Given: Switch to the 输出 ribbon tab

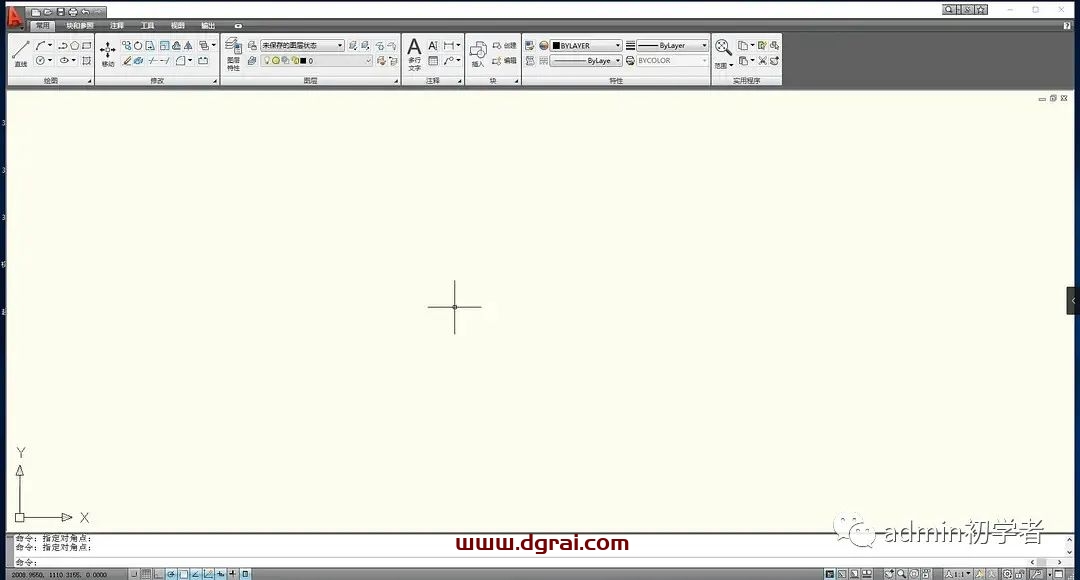Looking at the screenshot, I should pyautogui.click(x=208, y=25).
